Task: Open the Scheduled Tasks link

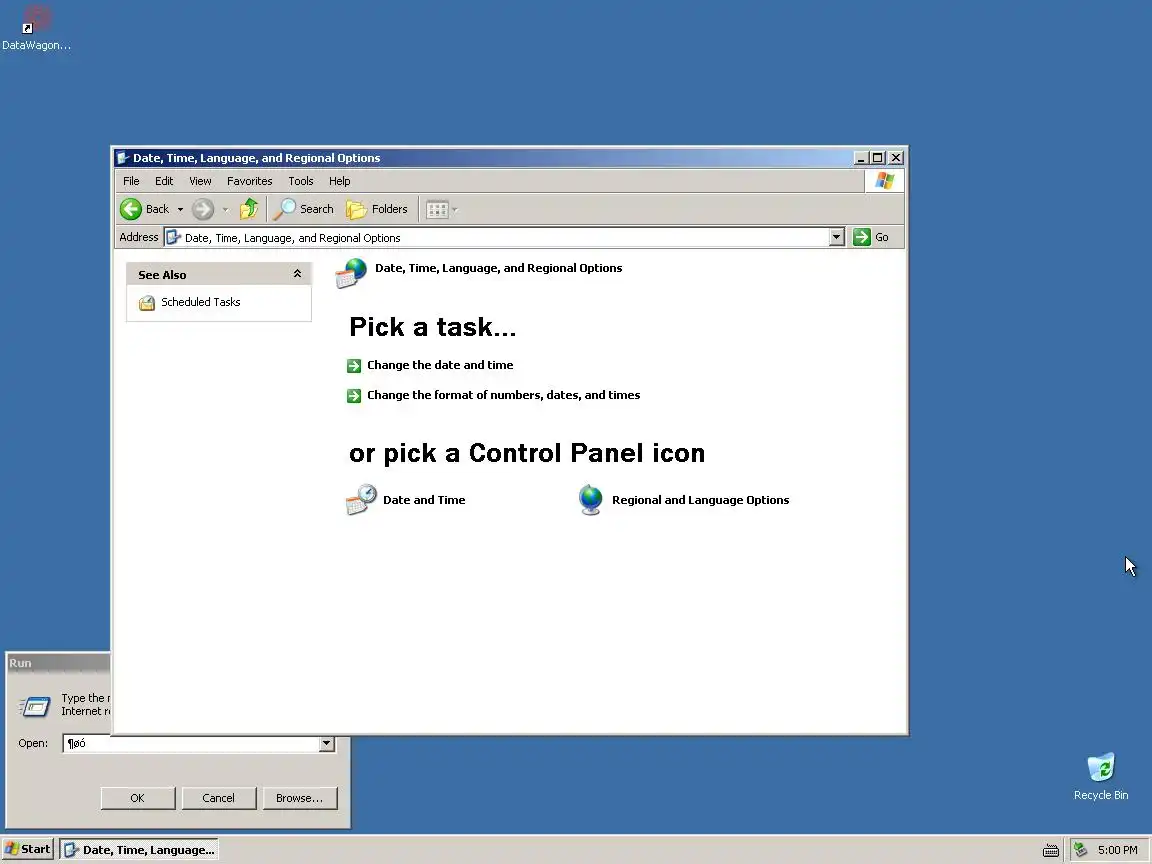Action: click(201, 302)
